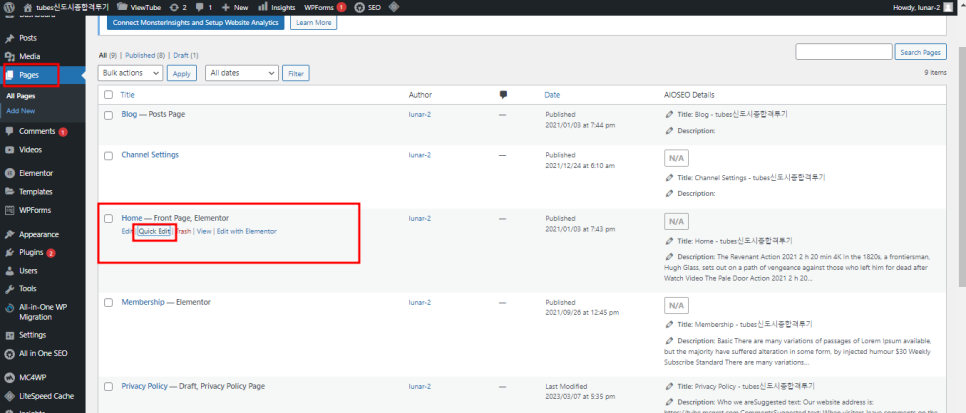Image resolution: width=966 pixels, height=413 pixels.
Task: Click the Apply button
Action: 181,73
